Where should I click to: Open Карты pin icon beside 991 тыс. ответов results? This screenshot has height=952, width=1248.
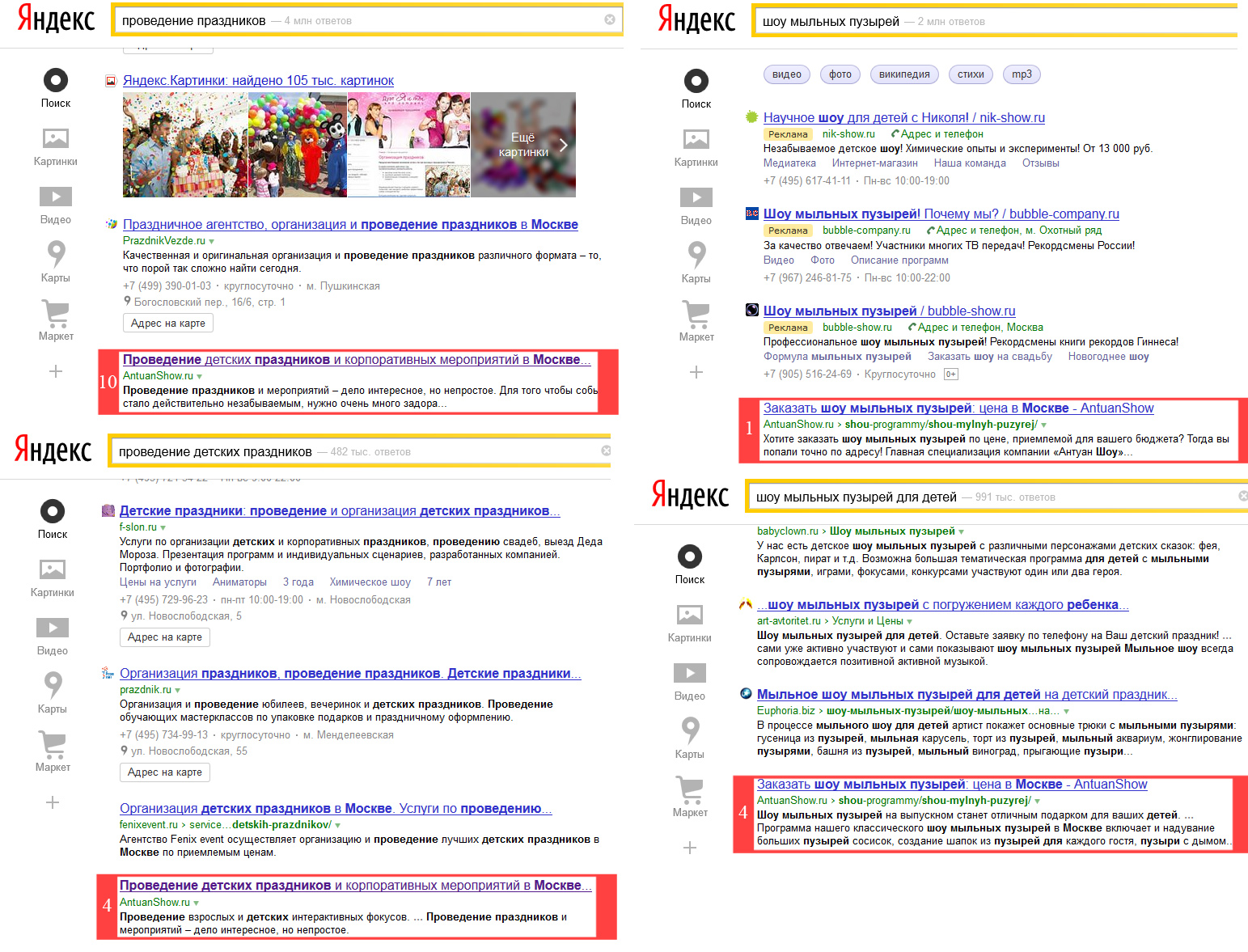(690, 730)
